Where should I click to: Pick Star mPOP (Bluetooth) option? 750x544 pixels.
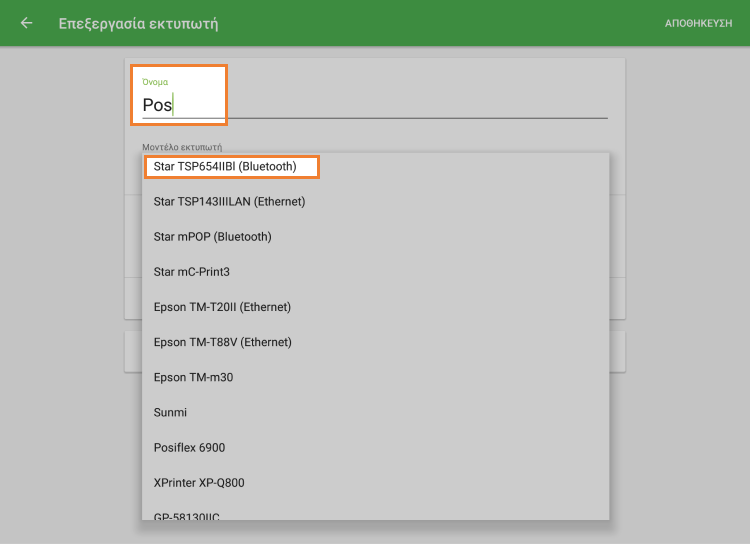tap(212, 237)
